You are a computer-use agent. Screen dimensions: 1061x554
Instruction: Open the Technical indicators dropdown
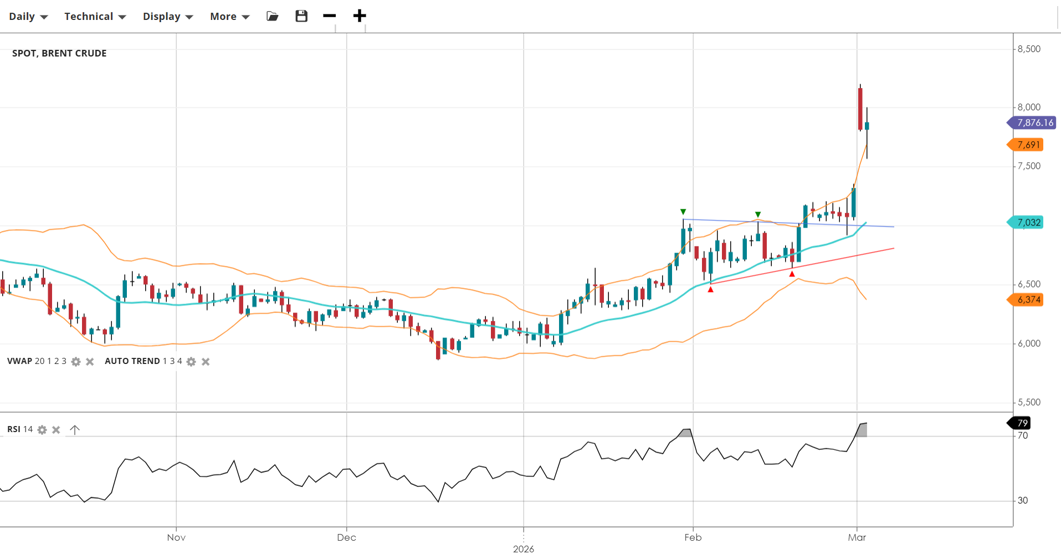(x=95, y=16)
